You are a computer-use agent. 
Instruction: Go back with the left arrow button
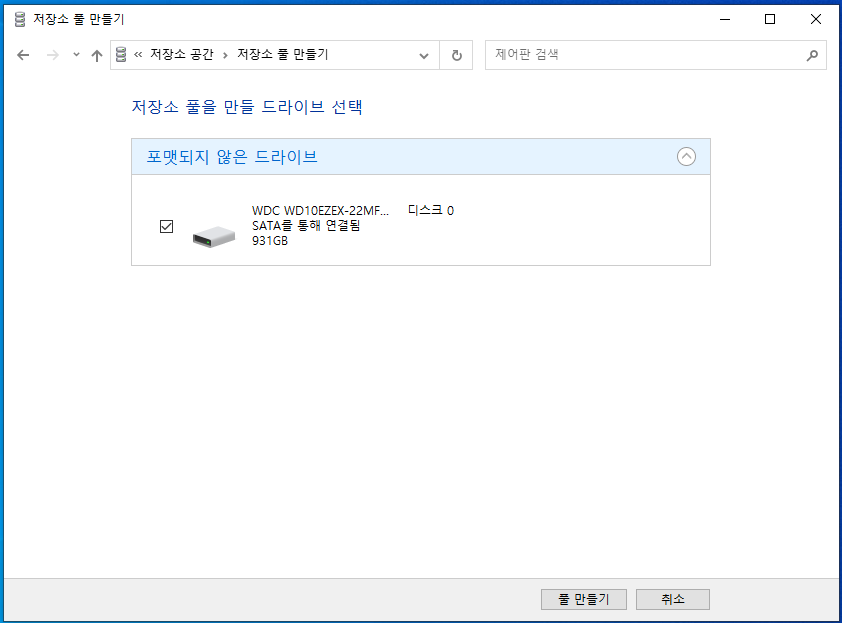23,55
